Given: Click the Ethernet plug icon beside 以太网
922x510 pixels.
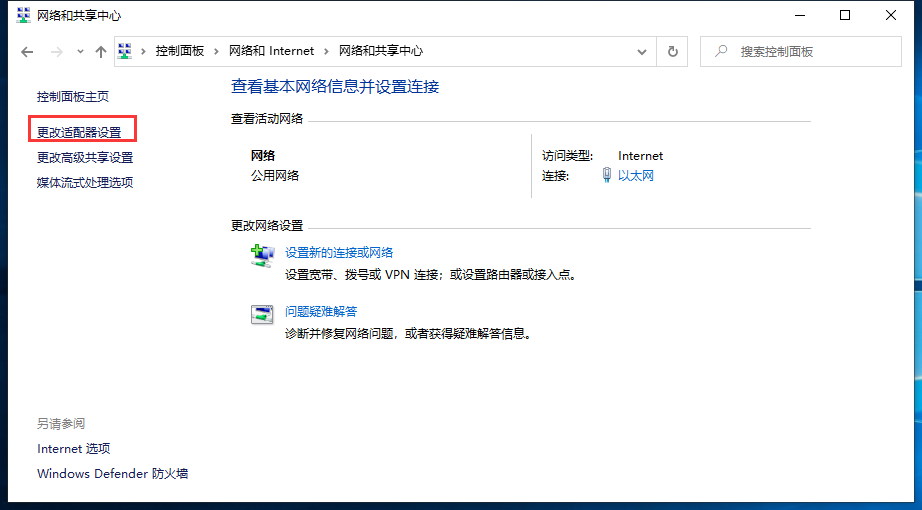Looking at the screenshot, I should tap(606, 176).
